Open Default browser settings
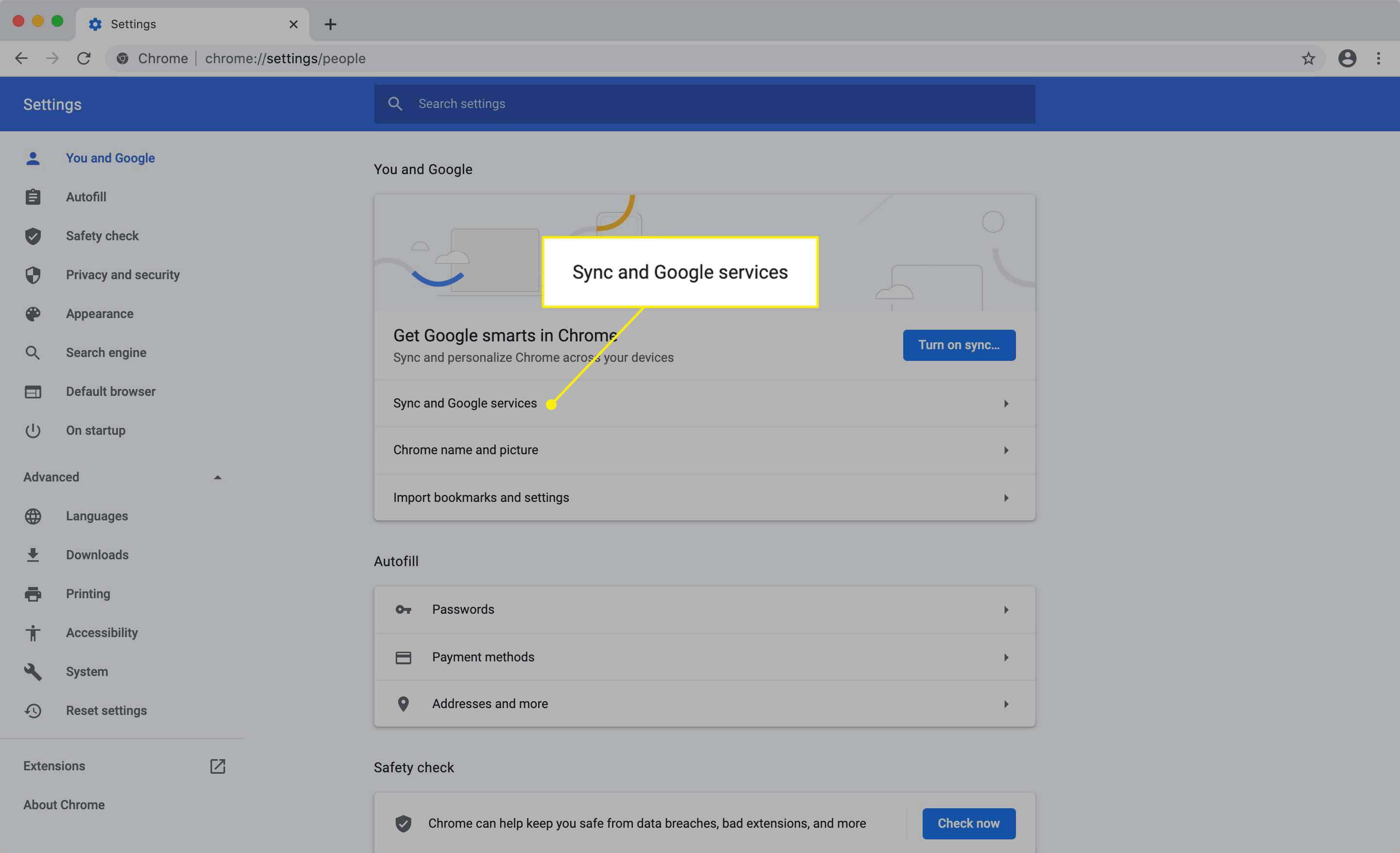 pos(111,391)
